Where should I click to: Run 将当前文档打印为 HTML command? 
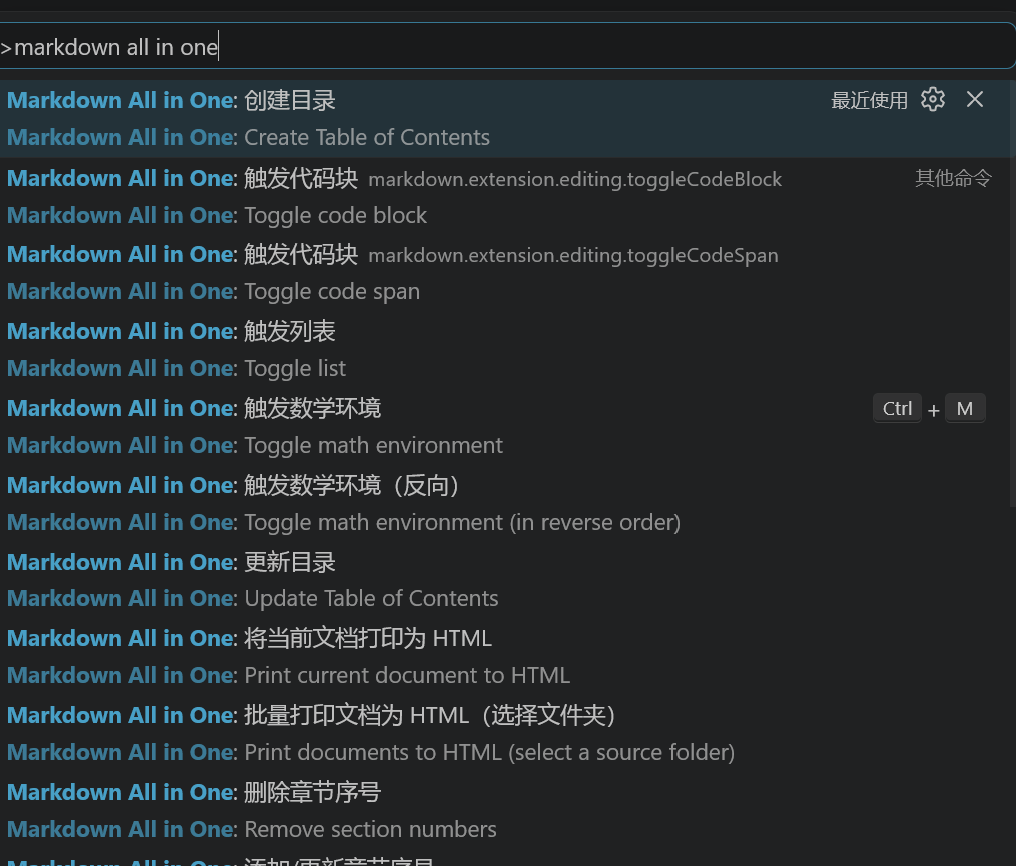249,639
